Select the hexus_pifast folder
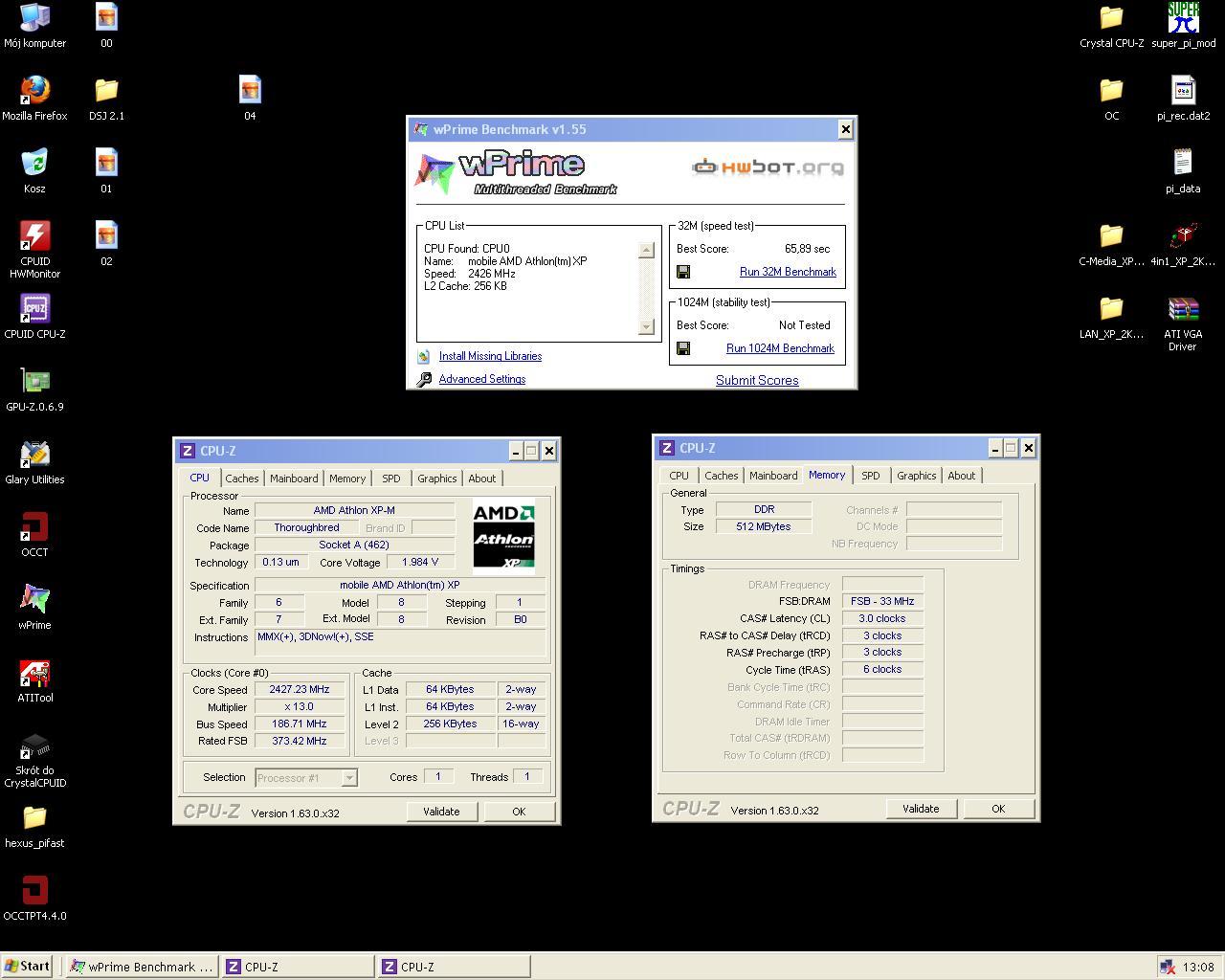This screenshot has height=980, width=1225. coord(34,825)
